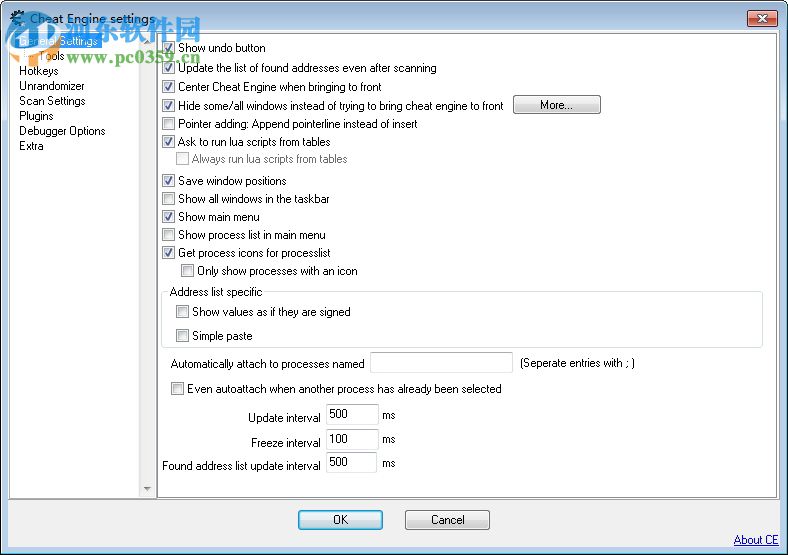Click the Freeze interval value field

pyautogui.click(x=352, y=439)
